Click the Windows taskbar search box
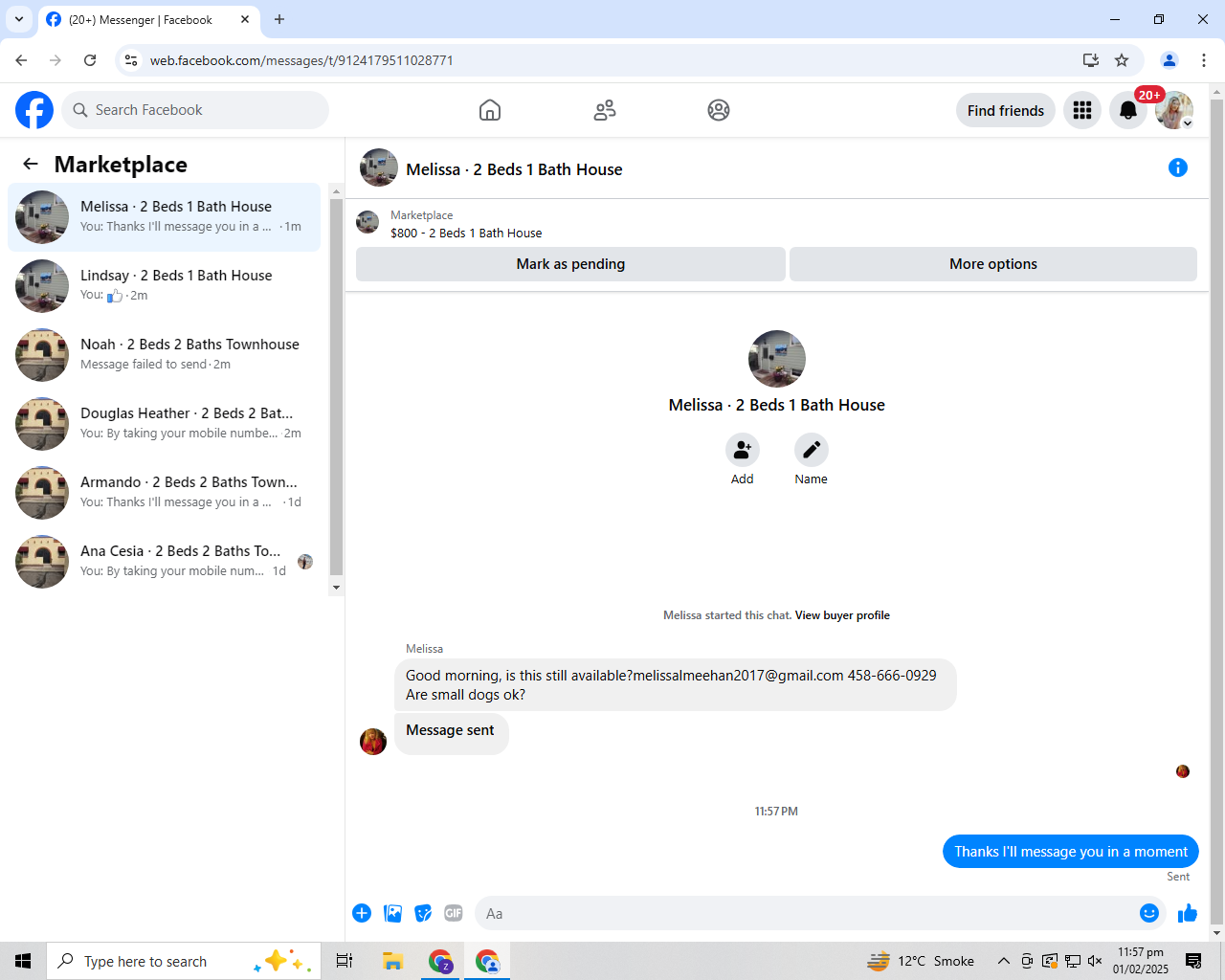The image size is (1225, 980). (182, 961)
